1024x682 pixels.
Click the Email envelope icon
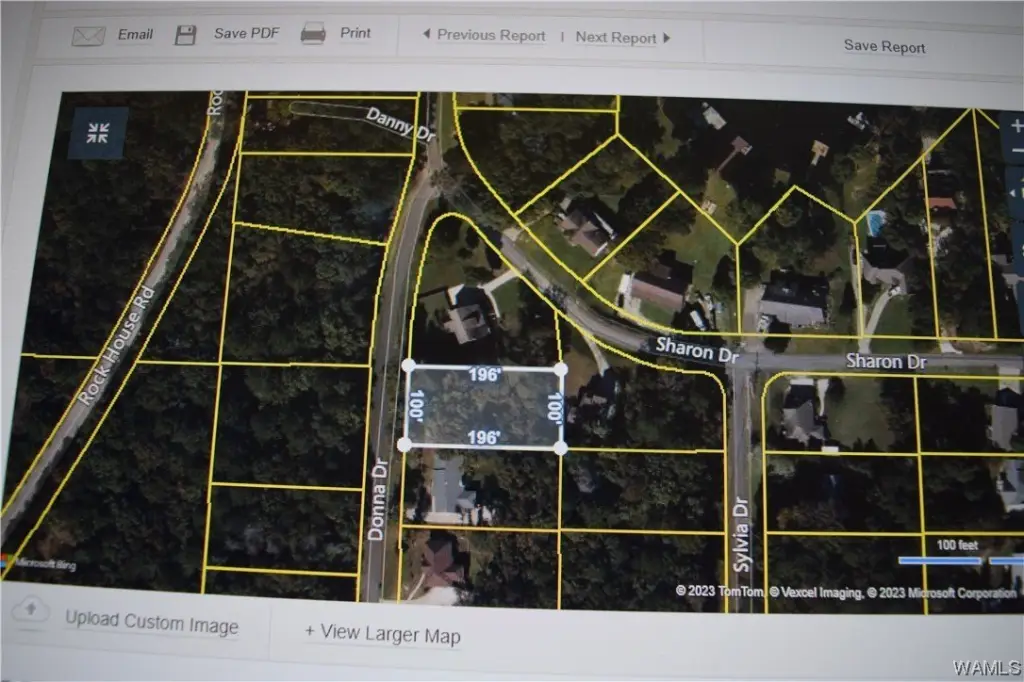click(88, 36)
